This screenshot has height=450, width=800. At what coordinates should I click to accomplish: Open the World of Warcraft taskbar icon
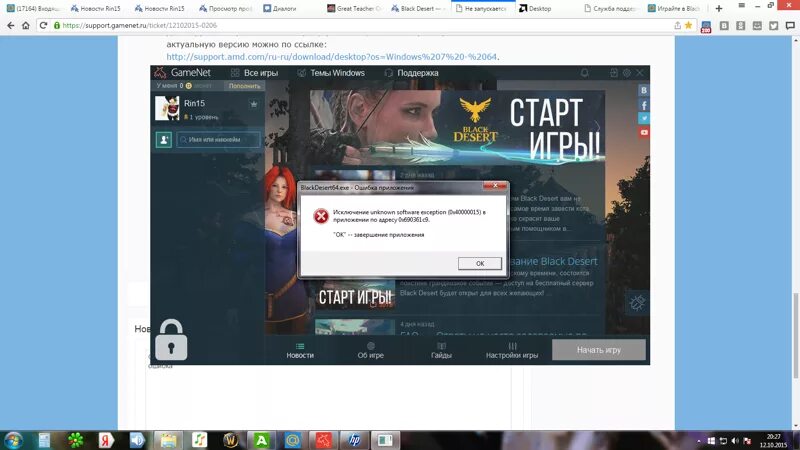[231, 440]
